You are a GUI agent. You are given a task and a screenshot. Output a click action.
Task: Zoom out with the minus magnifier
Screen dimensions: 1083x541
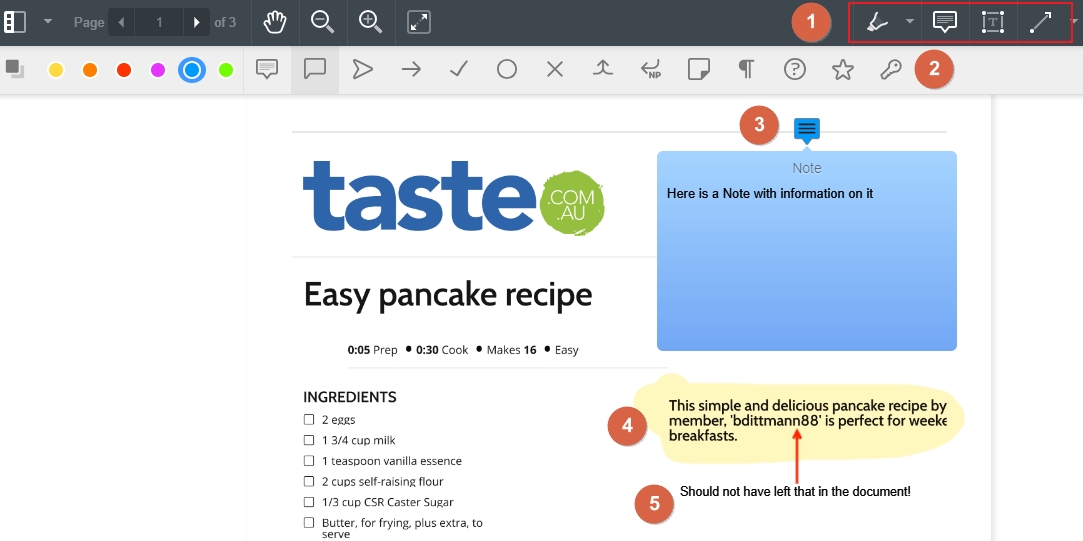tap(323, 22)
